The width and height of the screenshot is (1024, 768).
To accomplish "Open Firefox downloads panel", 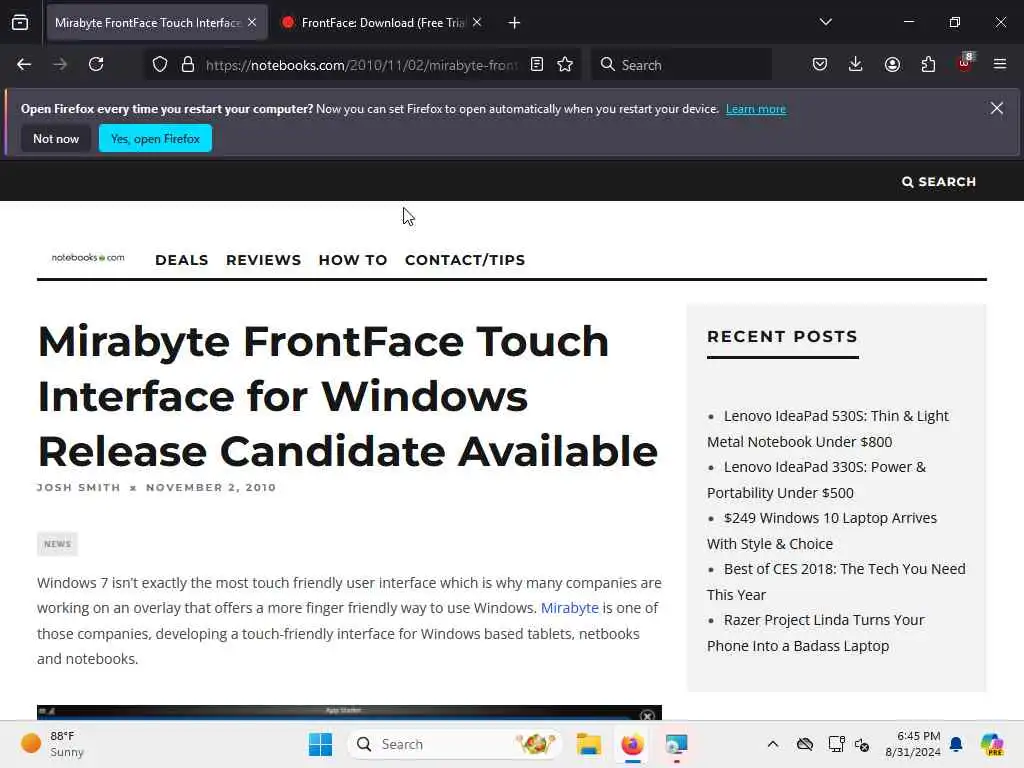I will tap(856, 64).
